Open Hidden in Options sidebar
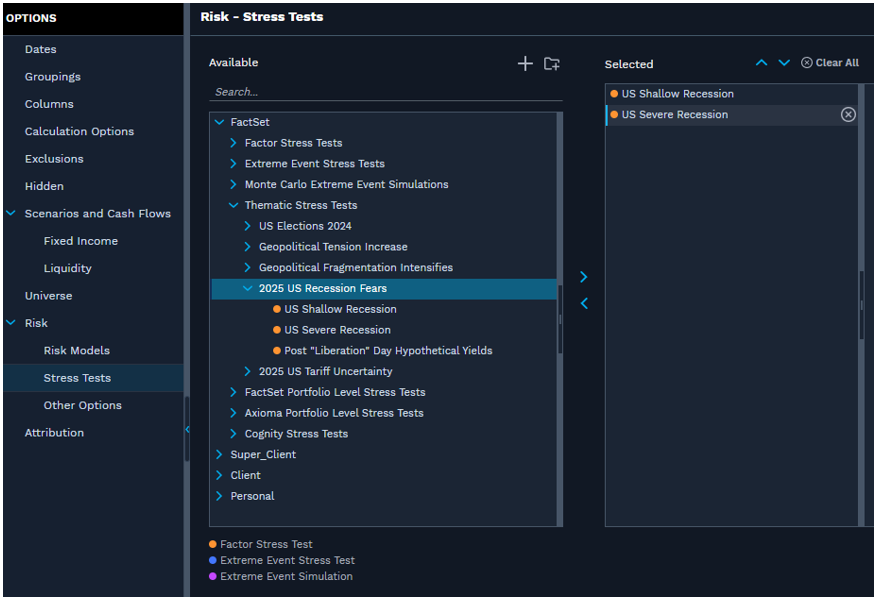Image resolution: width=876 pixels, height=599 pixels. (44, 186)
